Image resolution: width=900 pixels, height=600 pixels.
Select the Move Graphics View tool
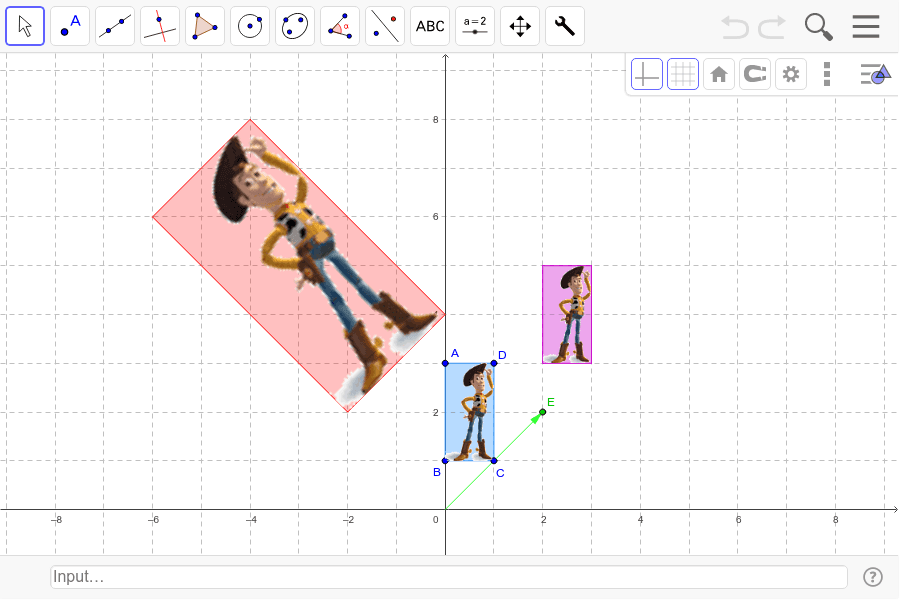point(520,26)
